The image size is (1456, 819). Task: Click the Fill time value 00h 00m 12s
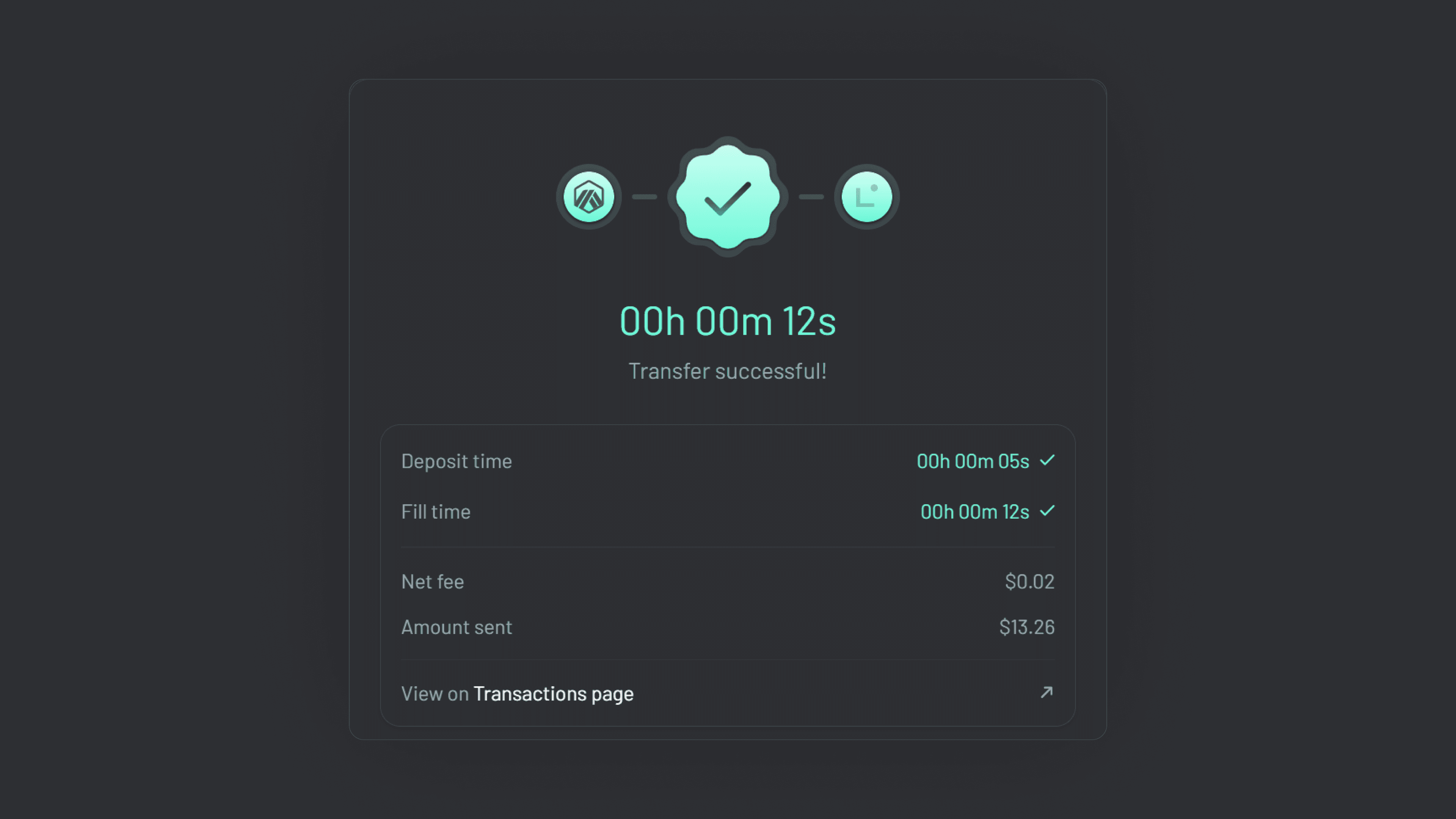(974, 511)
